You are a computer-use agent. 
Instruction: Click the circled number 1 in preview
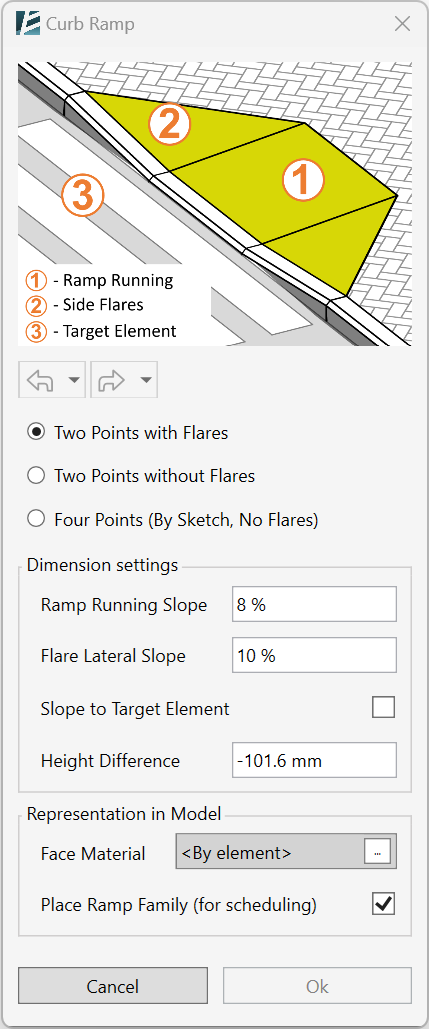[x=302, y=180]
